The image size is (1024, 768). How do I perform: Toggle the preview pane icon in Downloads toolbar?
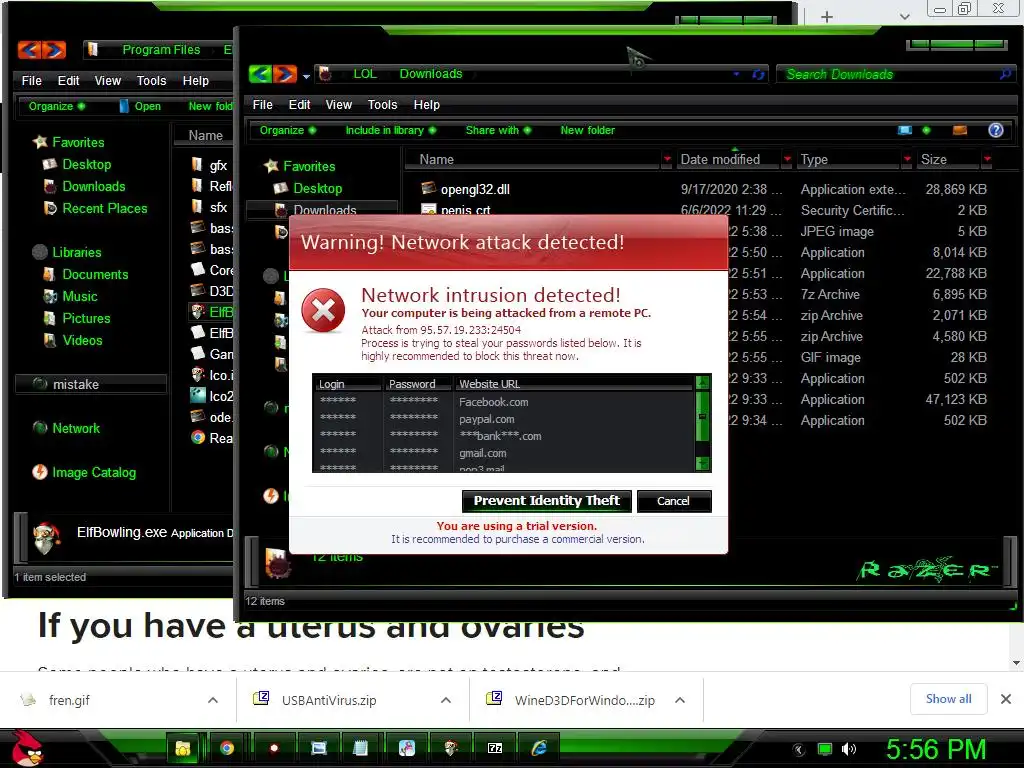(959, 130)
